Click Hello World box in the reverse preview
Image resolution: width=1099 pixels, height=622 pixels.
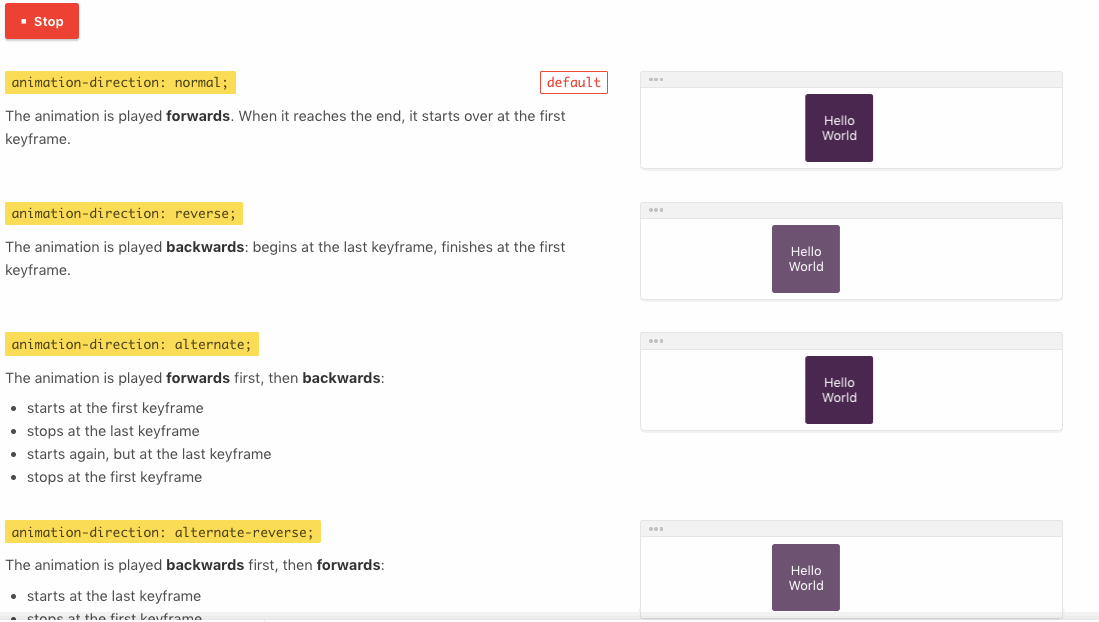806,259
